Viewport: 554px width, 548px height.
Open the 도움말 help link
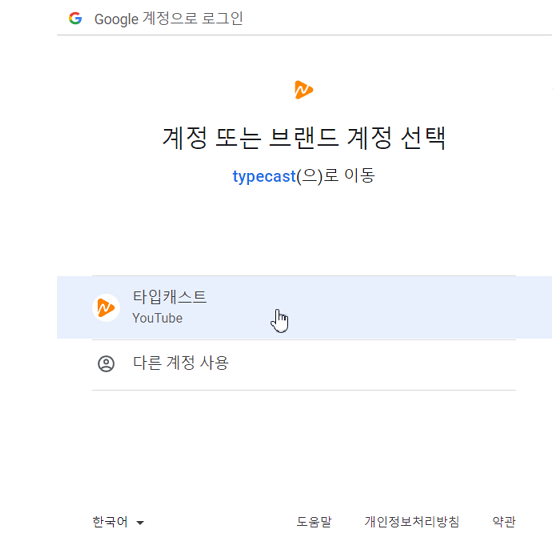314,522
